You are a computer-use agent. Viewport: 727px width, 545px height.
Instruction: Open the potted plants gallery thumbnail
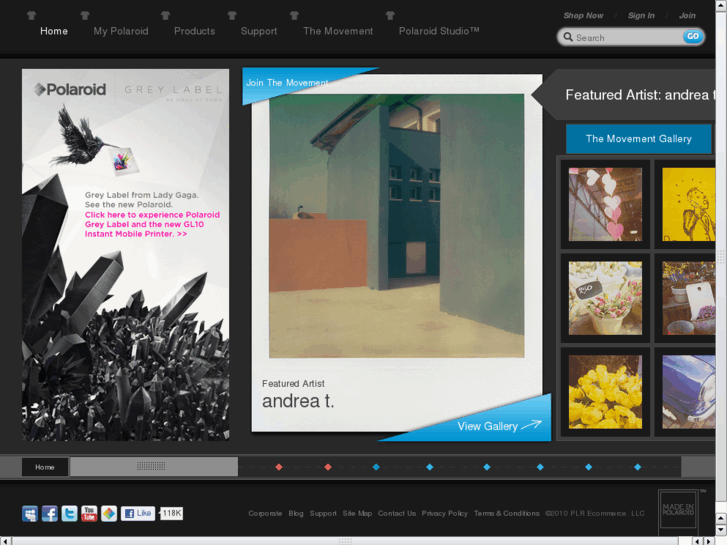689,298
